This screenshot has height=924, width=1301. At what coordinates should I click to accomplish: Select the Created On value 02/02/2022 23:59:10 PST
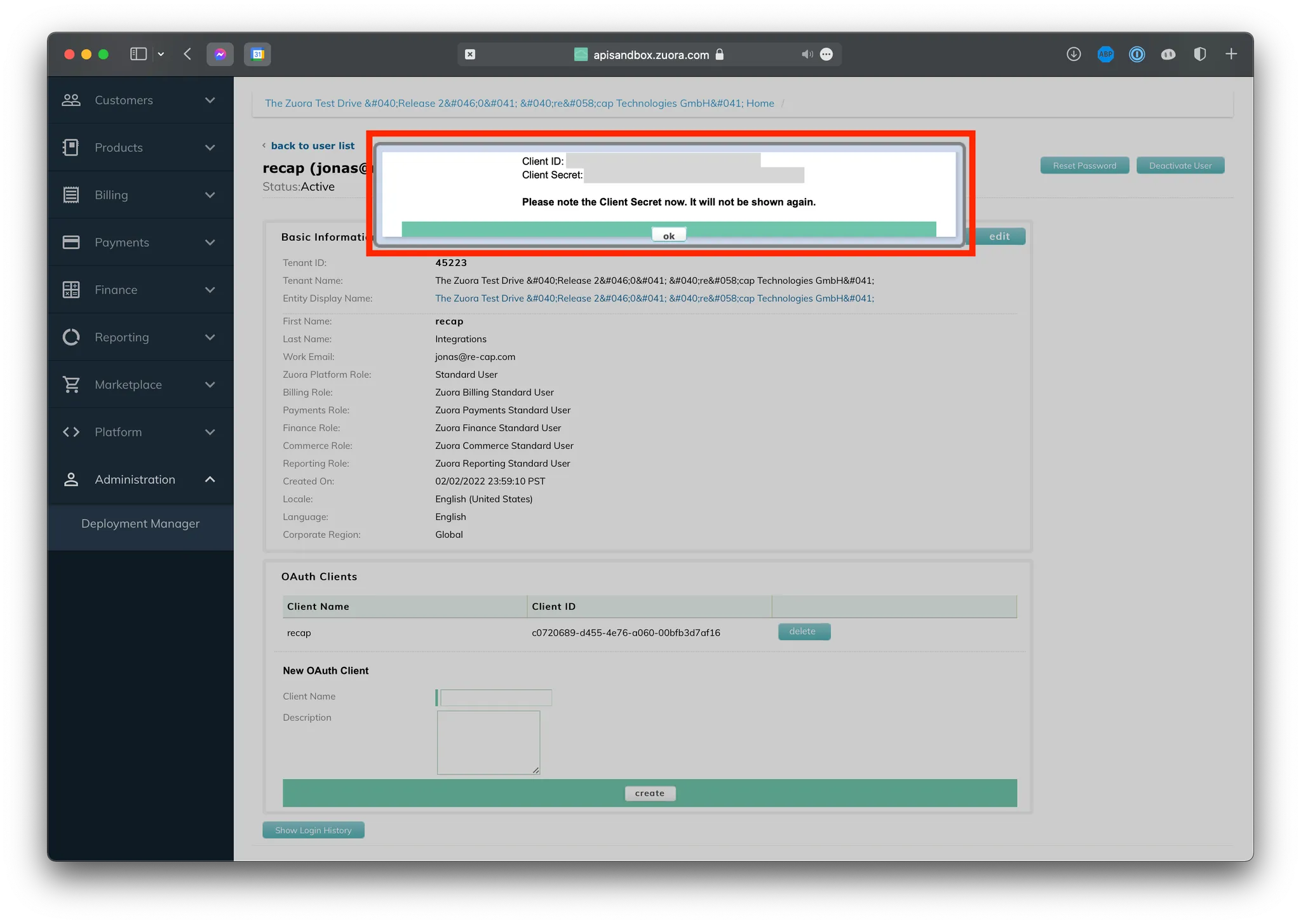490,481
